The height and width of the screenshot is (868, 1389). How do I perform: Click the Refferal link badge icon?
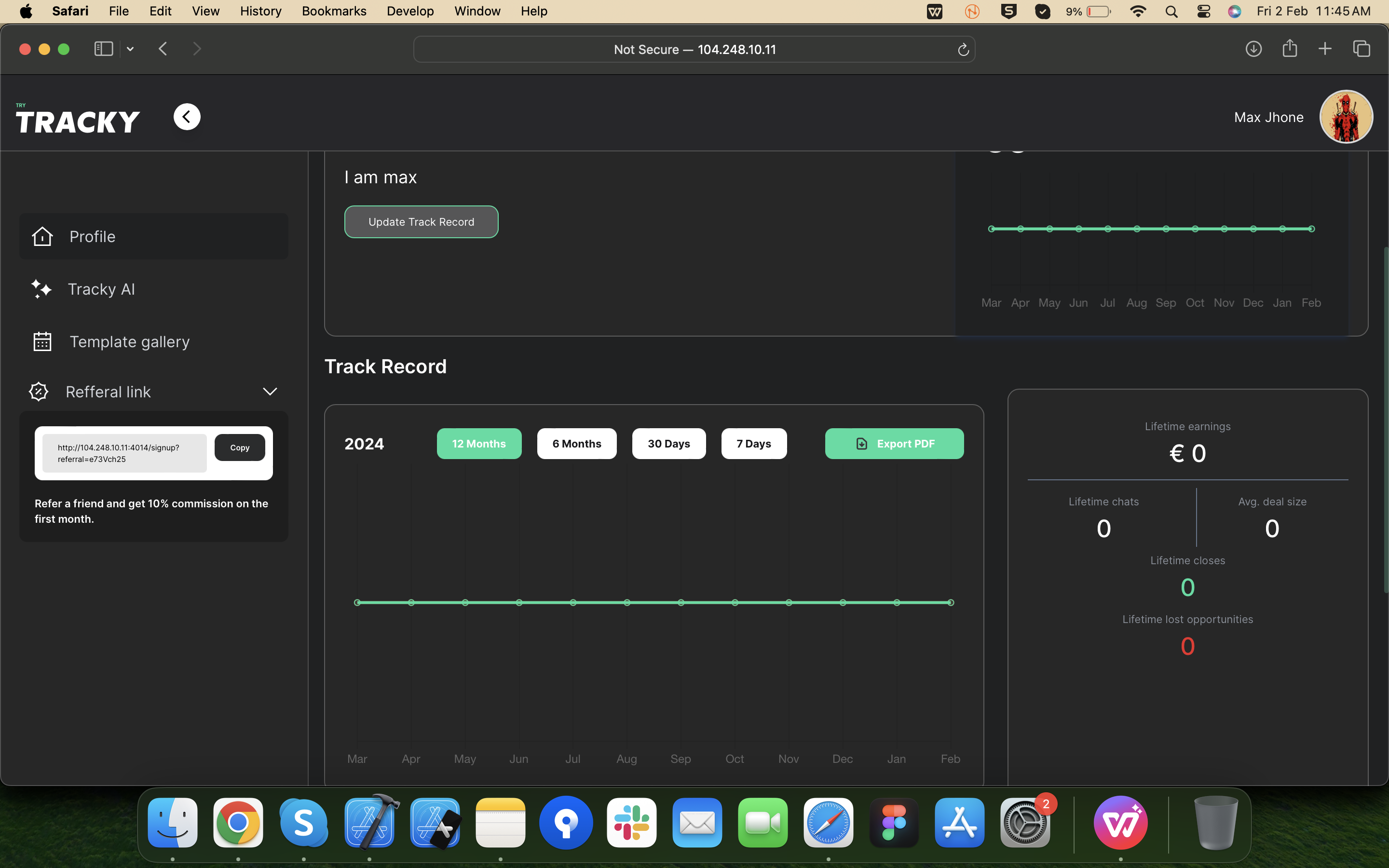pyautogui.click(x=39, y=392)
